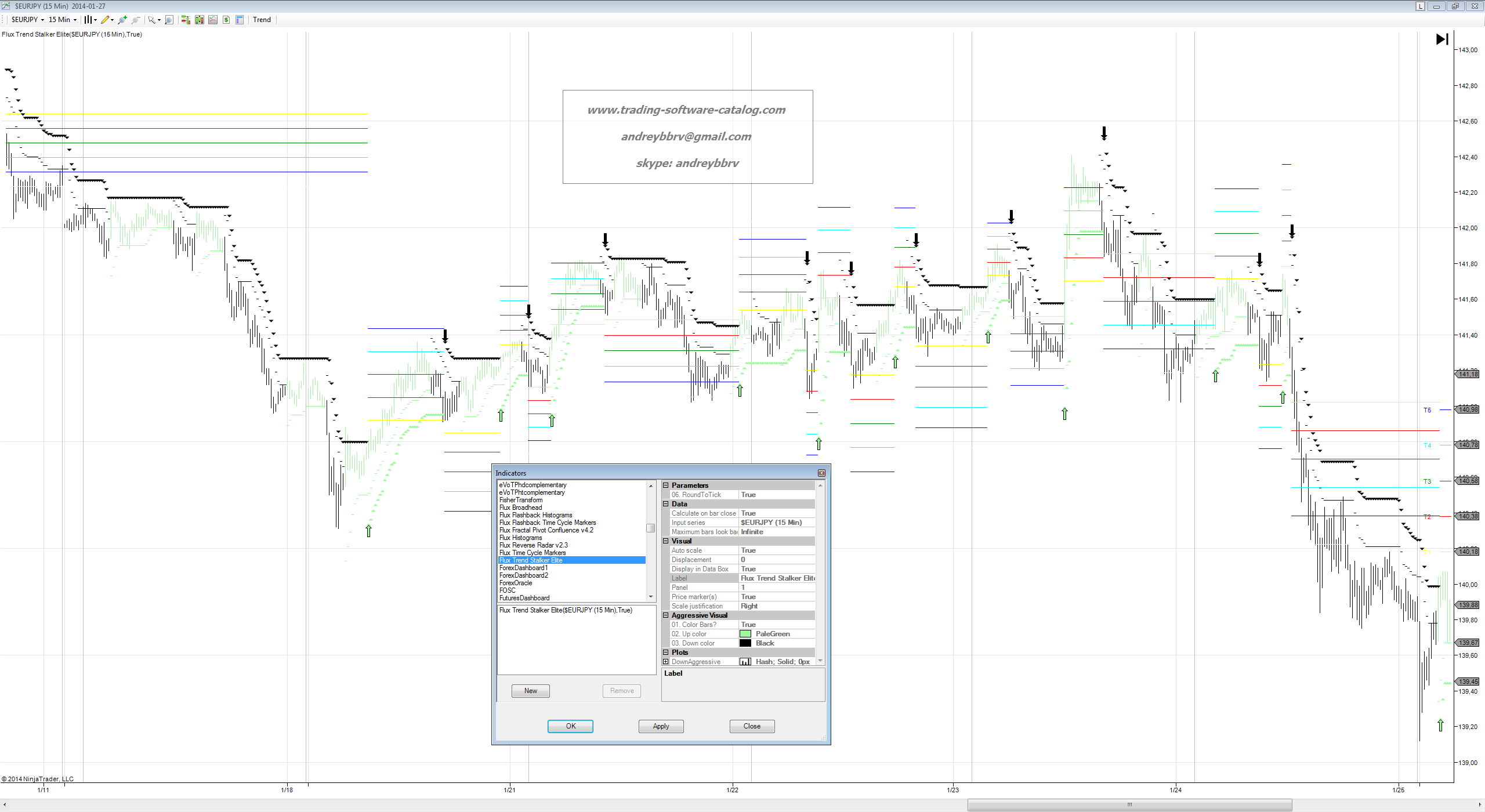The height and width of the screenshot is (812, 1485).
Task: Toggle Calculate on bar close value
Action: coord(777,513)
